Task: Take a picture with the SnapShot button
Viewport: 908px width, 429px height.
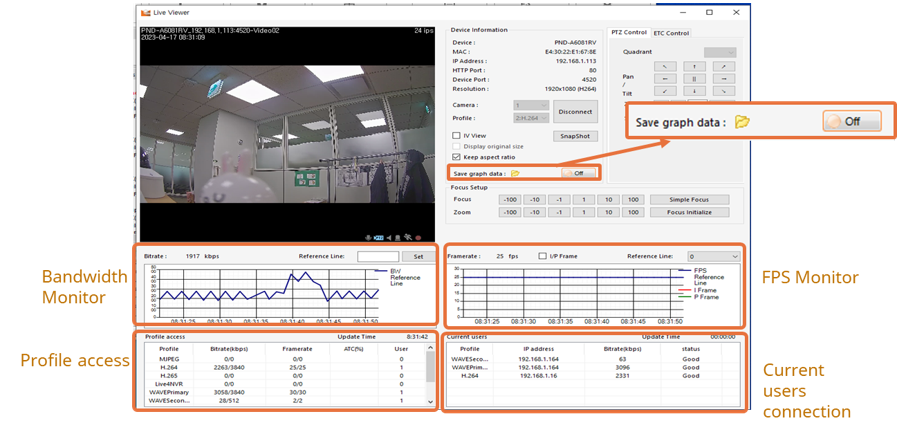Action: [575, 136]
